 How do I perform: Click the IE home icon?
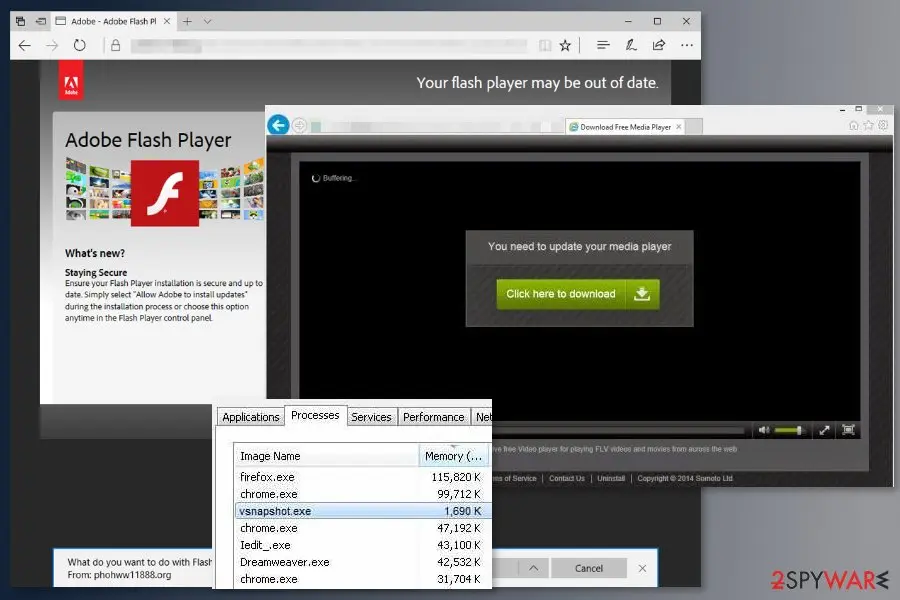854,125
